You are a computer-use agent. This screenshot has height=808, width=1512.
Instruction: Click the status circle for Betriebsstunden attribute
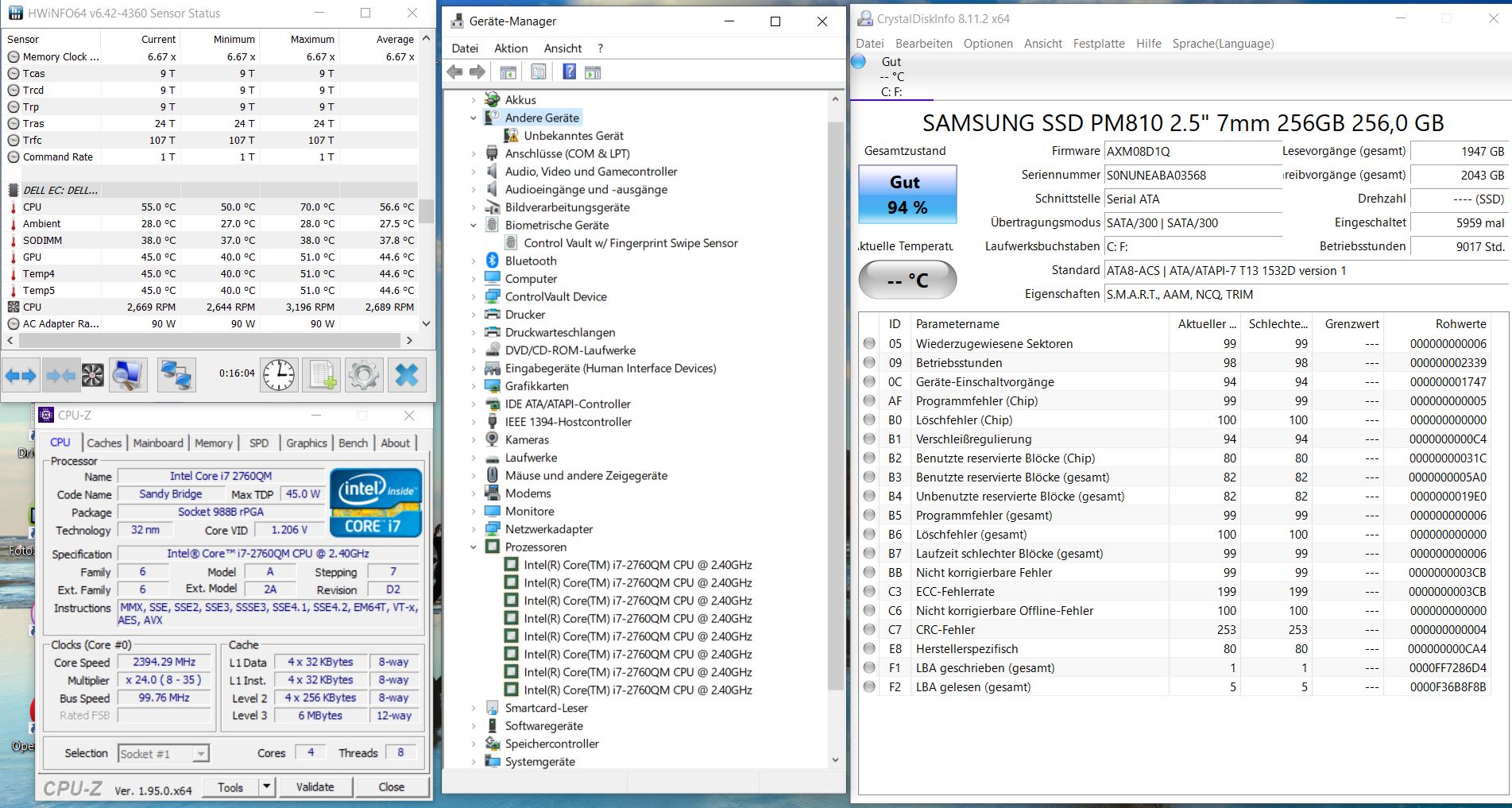coord(869,363)
